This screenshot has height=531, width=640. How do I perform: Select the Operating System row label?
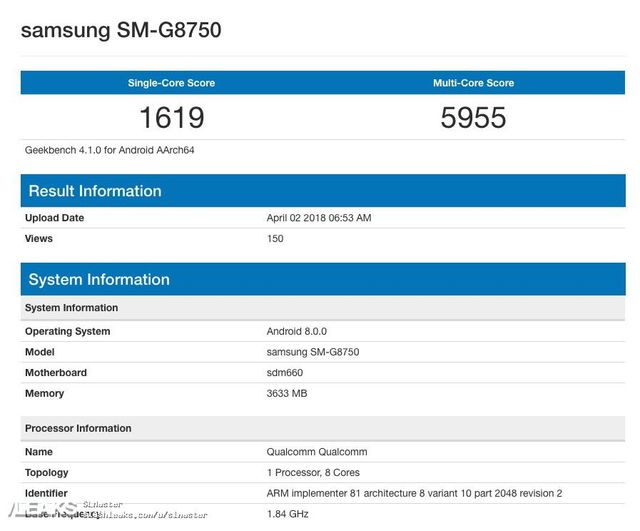pyautogui.click(x=67, y=331)
